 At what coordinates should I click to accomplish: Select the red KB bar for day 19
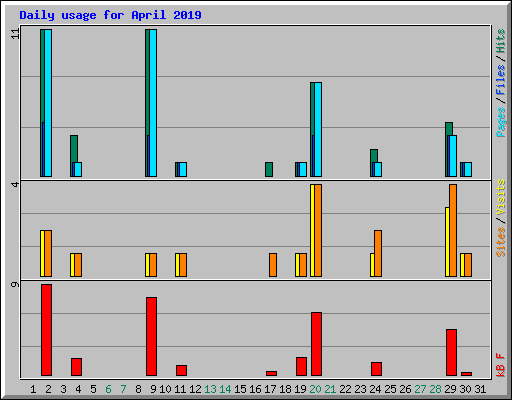point(302,367)
